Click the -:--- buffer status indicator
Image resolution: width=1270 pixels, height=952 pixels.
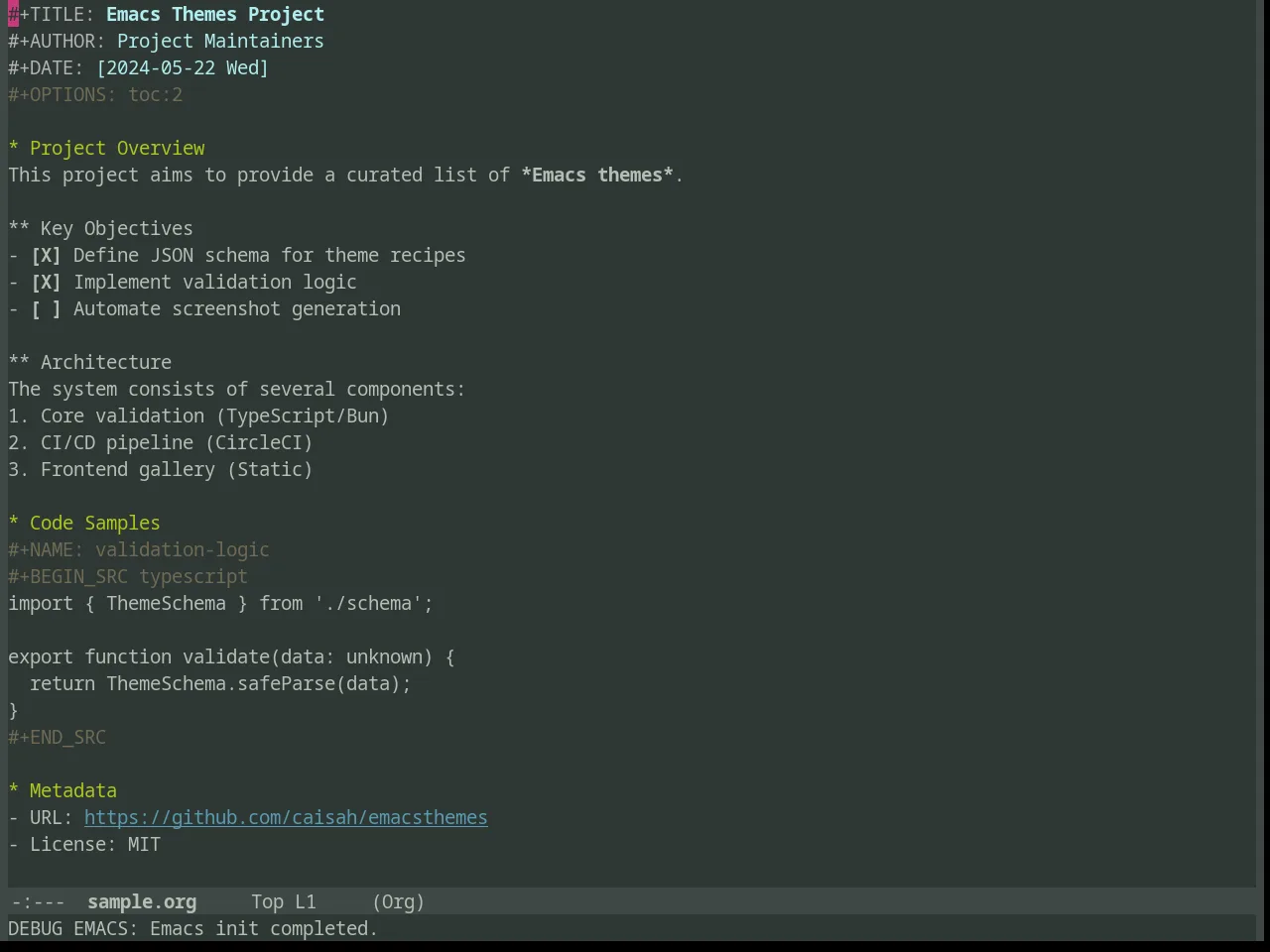(x=38, y=902)
